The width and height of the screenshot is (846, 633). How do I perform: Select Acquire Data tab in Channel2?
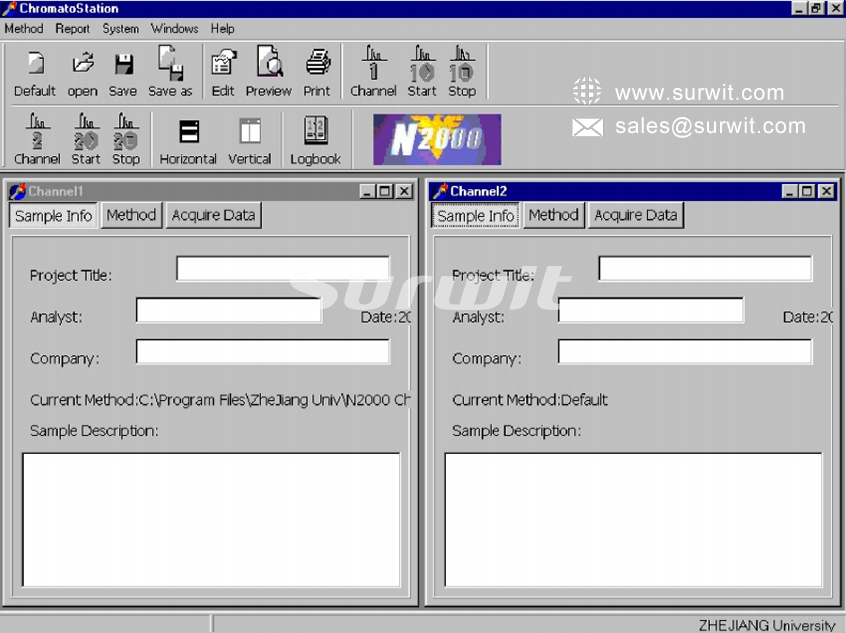coord(635,215)
